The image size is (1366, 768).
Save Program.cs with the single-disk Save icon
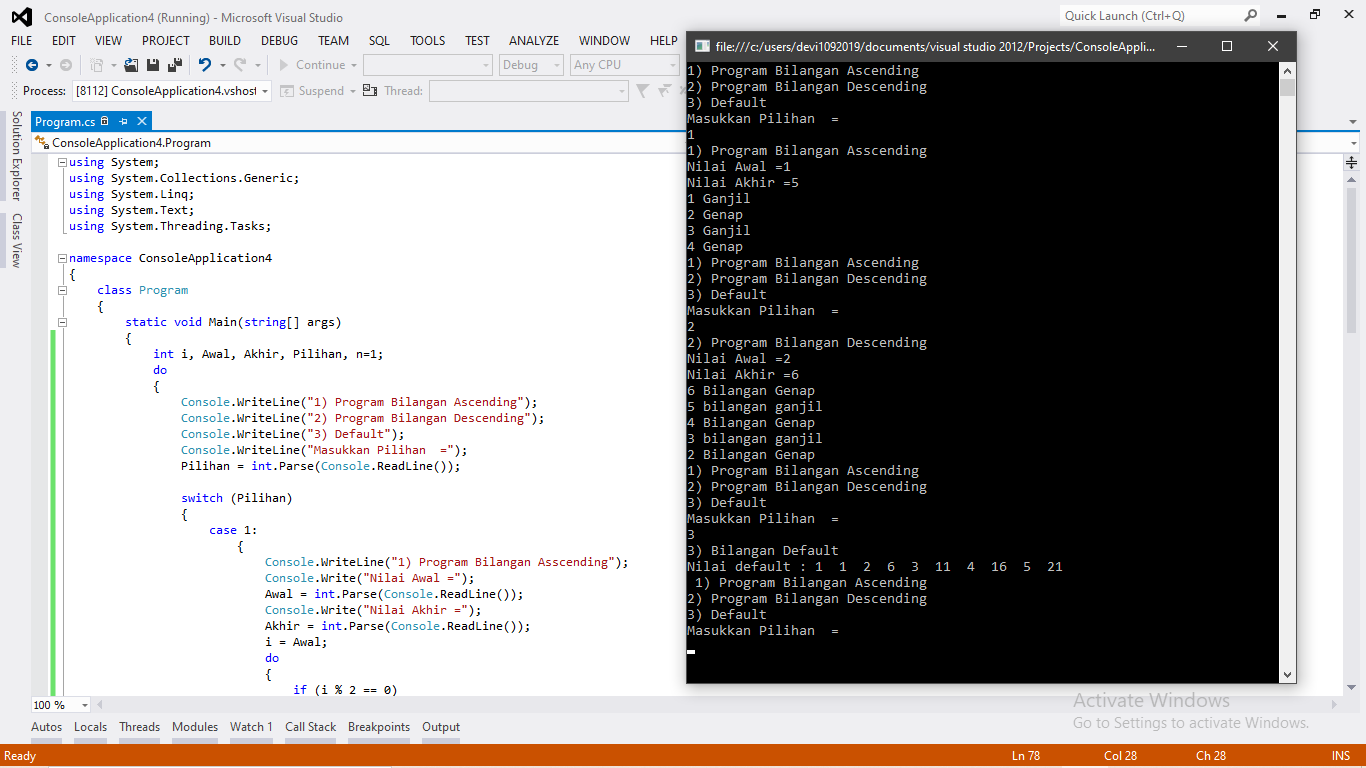click(x=153, y=65)
